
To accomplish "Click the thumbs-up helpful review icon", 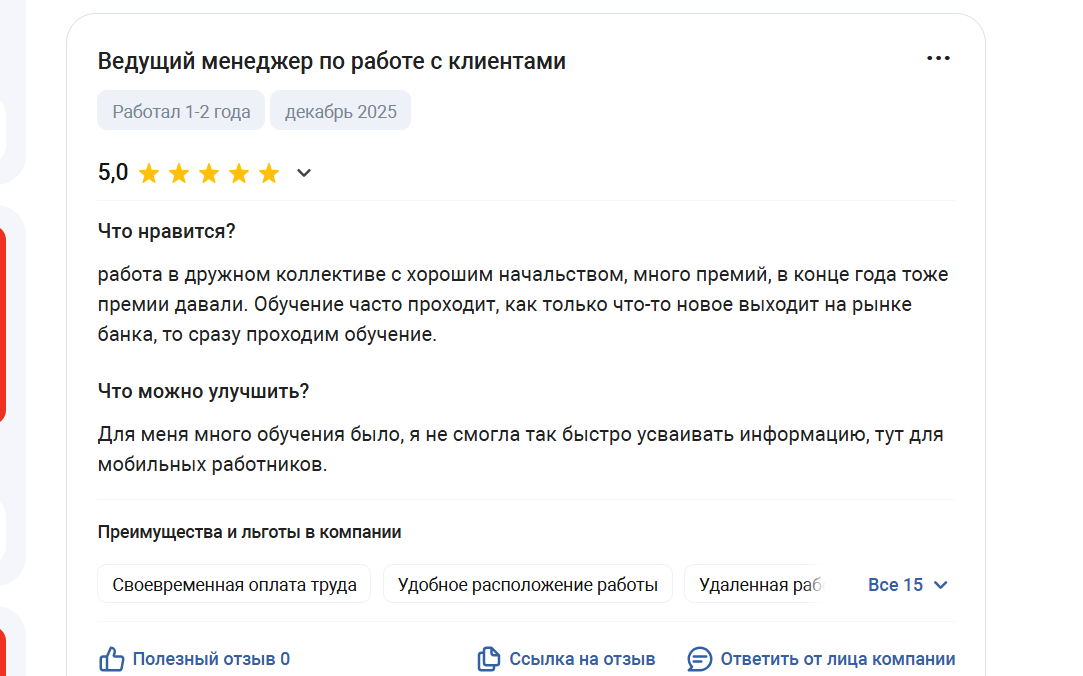I will coord(111,659).
